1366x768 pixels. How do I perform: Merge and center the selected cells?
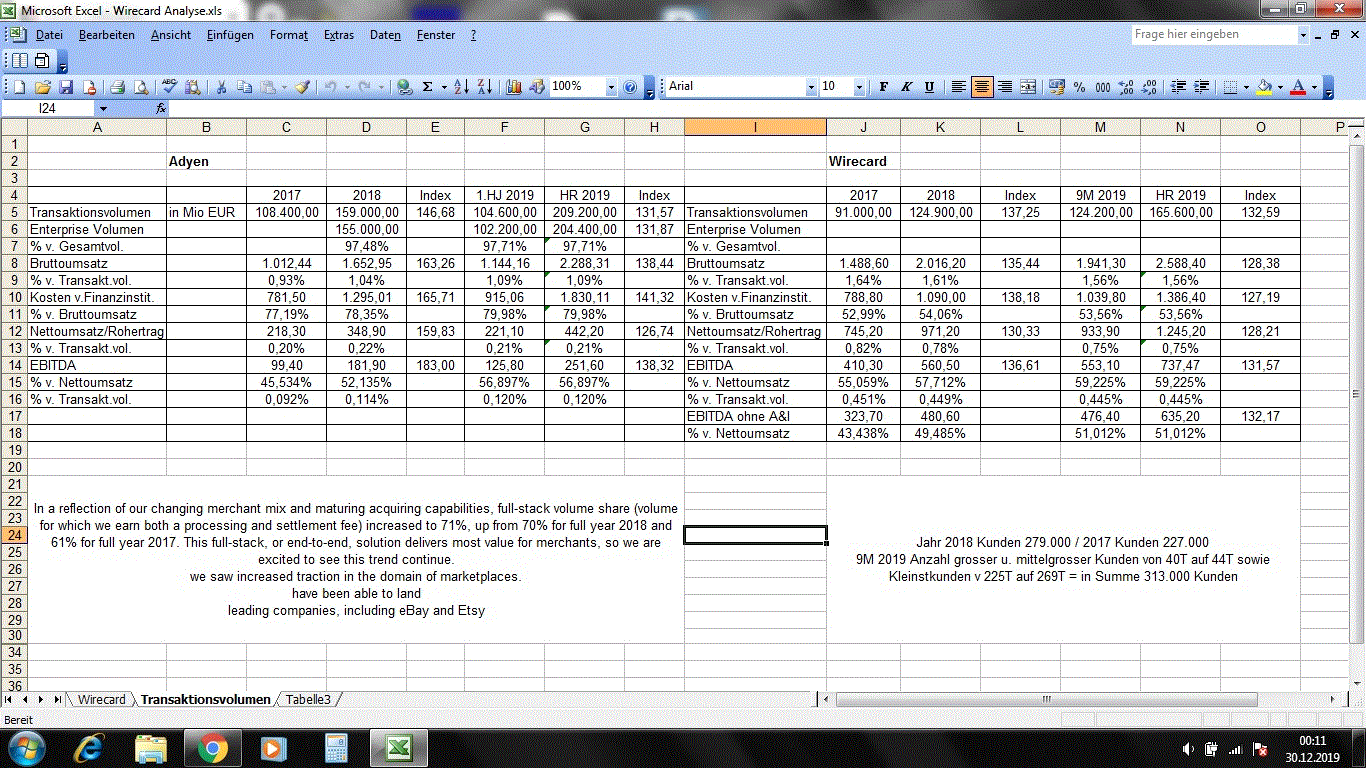pyautogui.click(x=1028, y=87)
